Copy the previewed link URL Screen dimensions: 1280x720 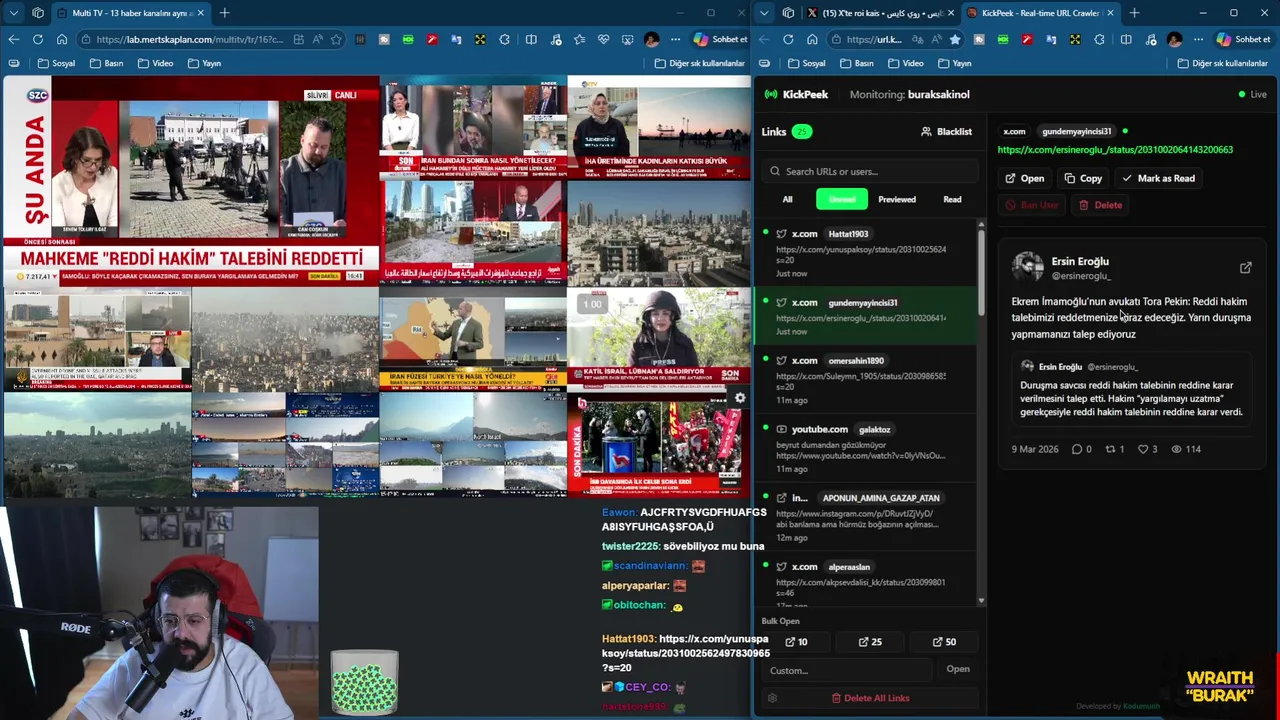(x=1083, y=178)
